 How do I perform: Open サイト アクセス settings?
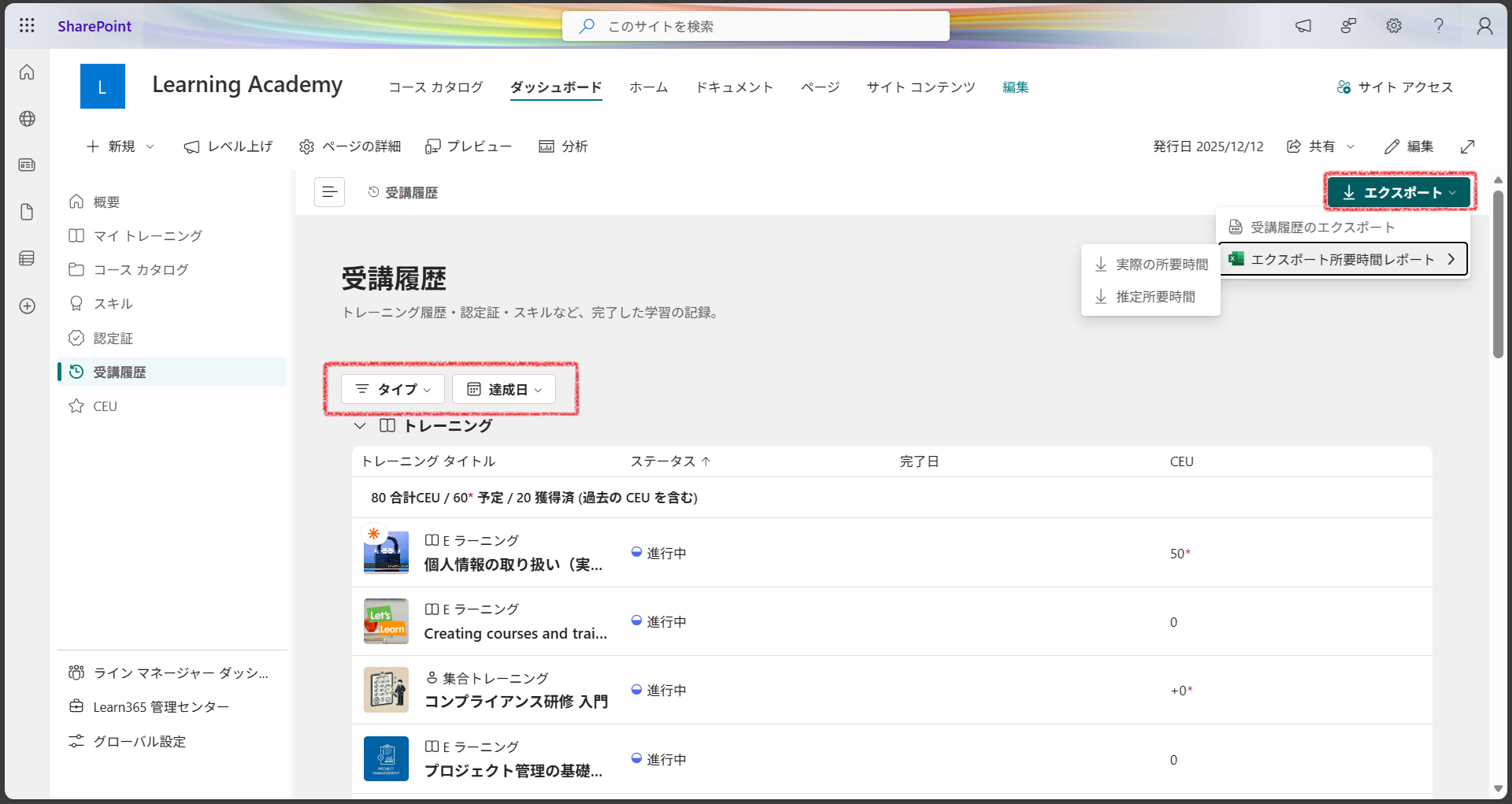[x=1395, y=87]
